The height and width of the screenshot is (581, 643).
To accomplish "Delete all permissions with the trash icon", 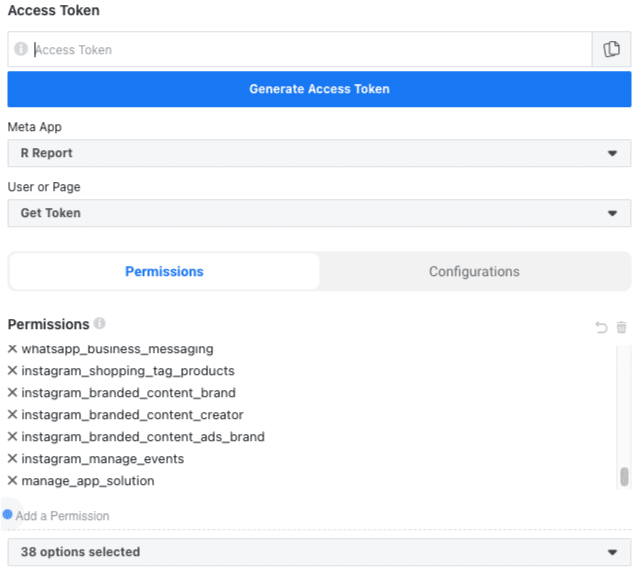I will coord(621,327).
